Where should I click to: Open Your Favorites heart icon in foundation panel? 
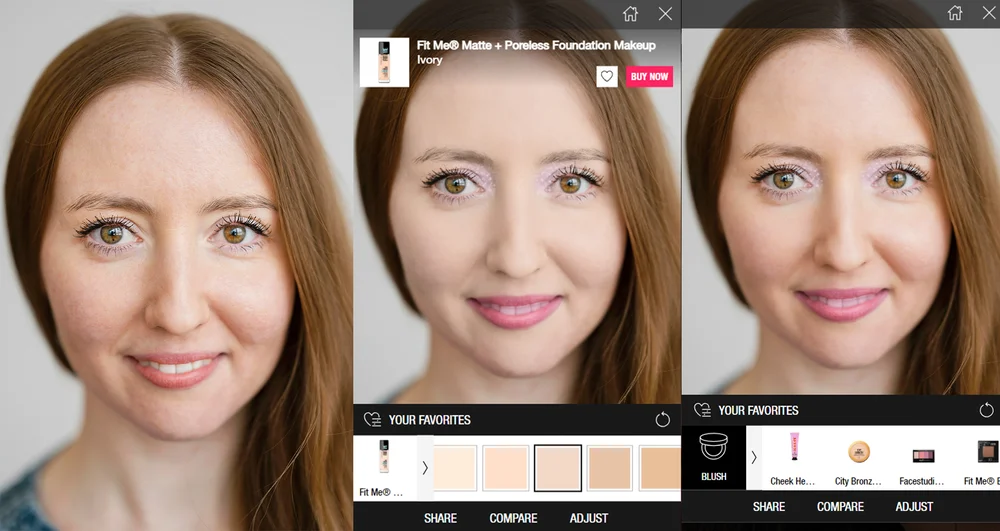click(372, 419)
